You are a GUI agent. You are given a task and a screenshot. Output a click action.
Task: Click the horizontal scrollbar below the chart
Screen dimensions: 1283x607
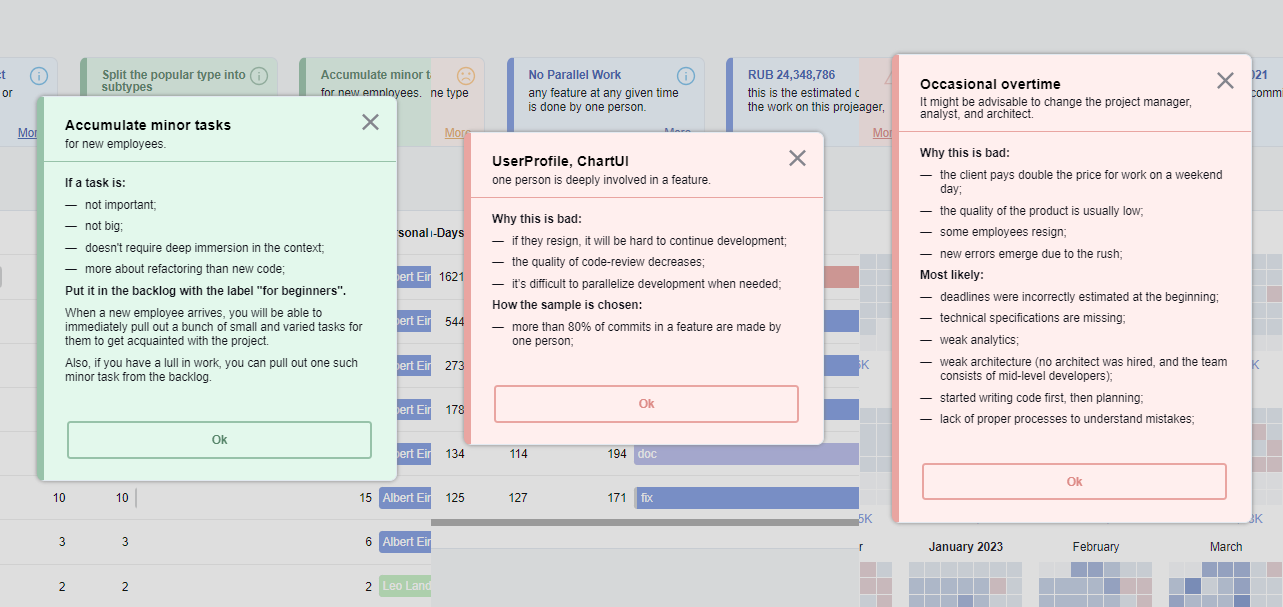[644, 522]
